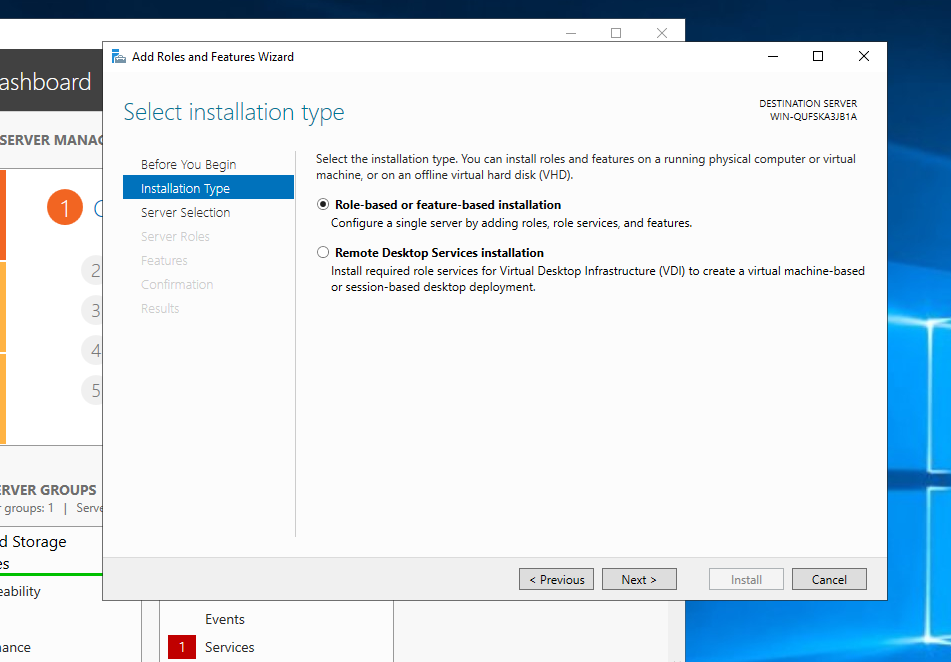Minimize the Server Manager window
The width and height of the screenshot is (951, 662).
click(x=570, y=33)
